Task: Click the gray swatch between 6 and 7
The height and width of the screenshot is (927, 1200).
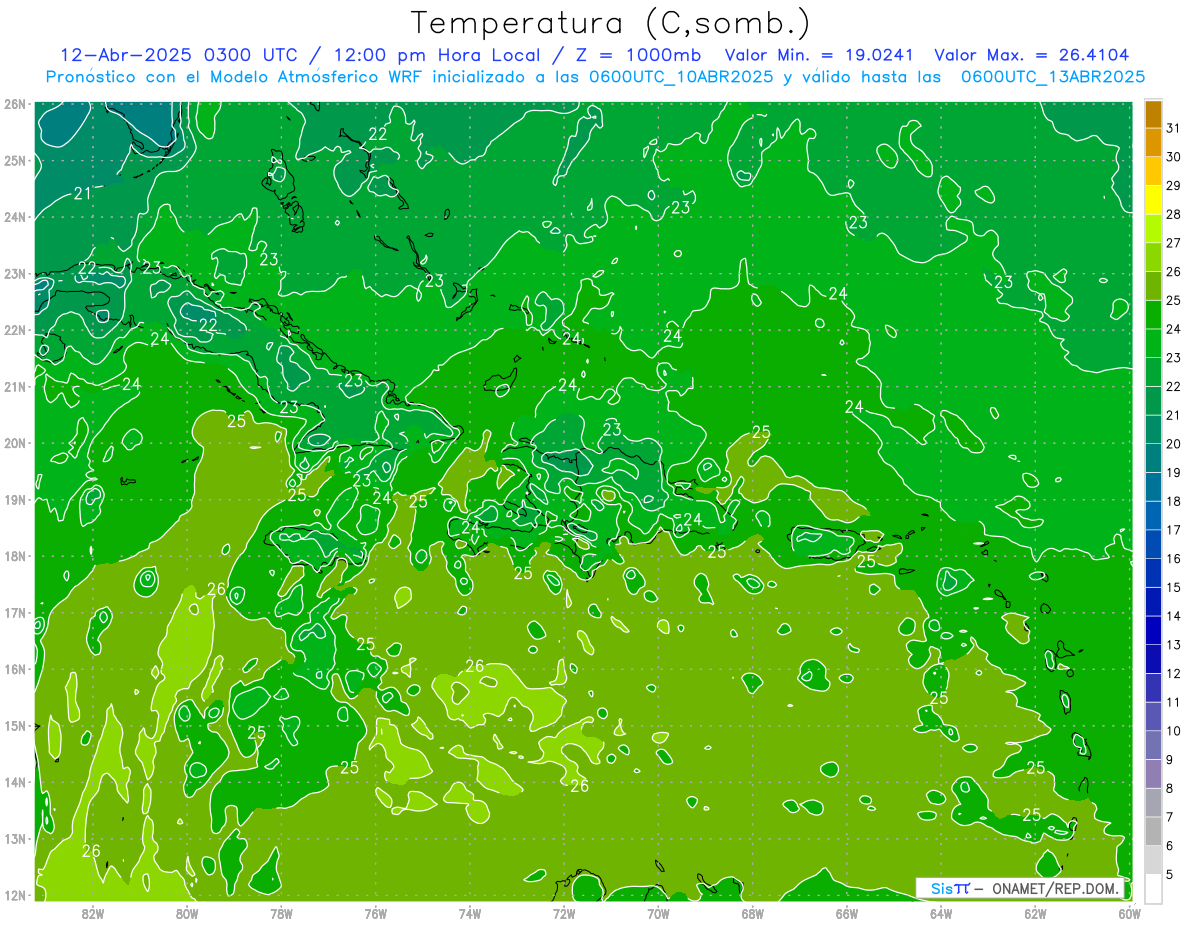Action: click(x=1153, y=831)
